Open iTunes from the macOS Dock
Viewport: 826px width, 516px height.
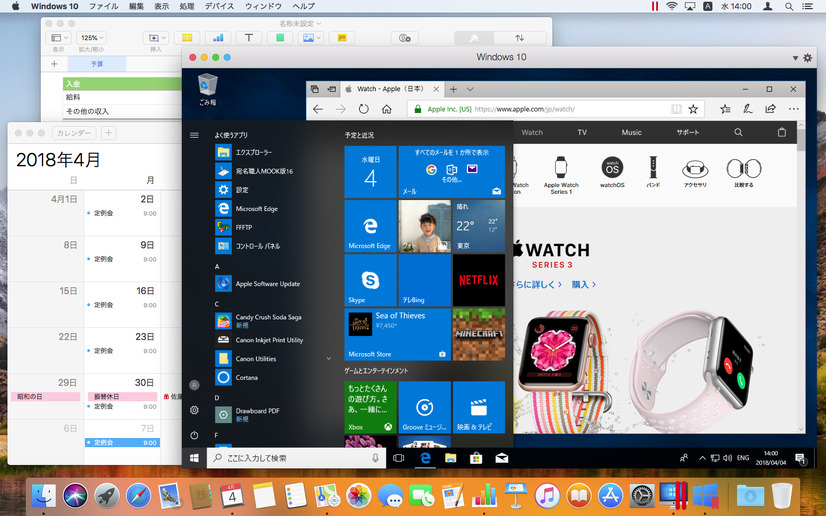[x=547, y=495]
